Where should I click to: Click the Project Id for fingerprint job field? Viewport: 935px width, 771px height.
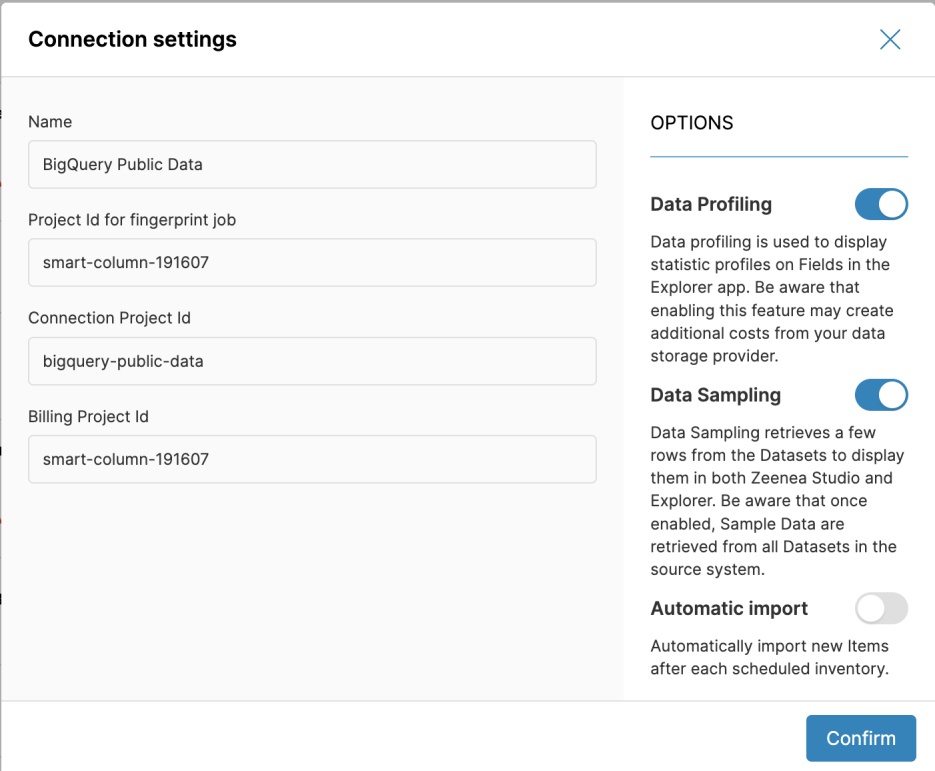pos(312,262)
